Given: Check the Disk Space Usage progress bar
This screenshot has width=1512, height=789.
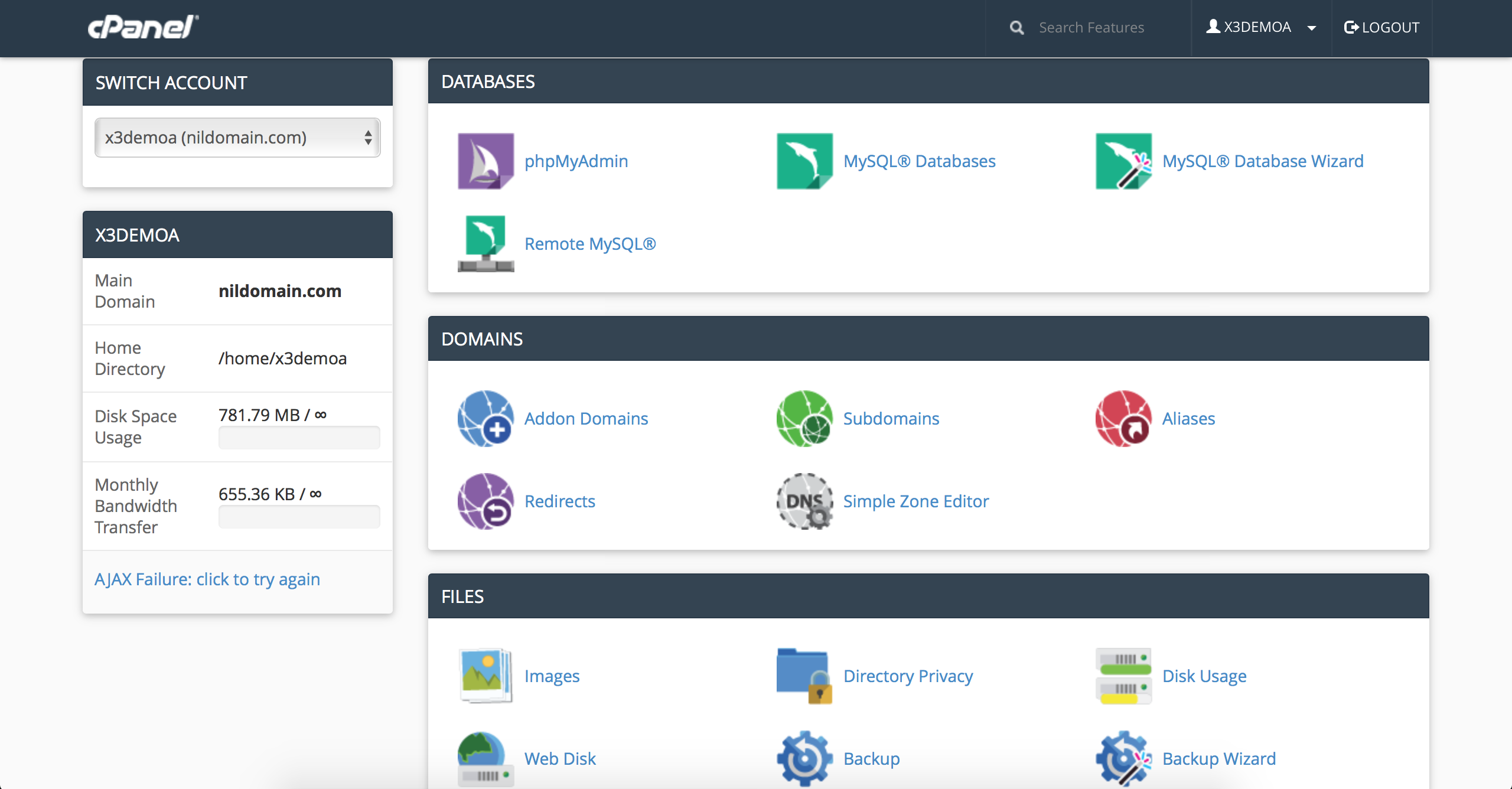Looking at the screenshot, I should click(299, 437).
